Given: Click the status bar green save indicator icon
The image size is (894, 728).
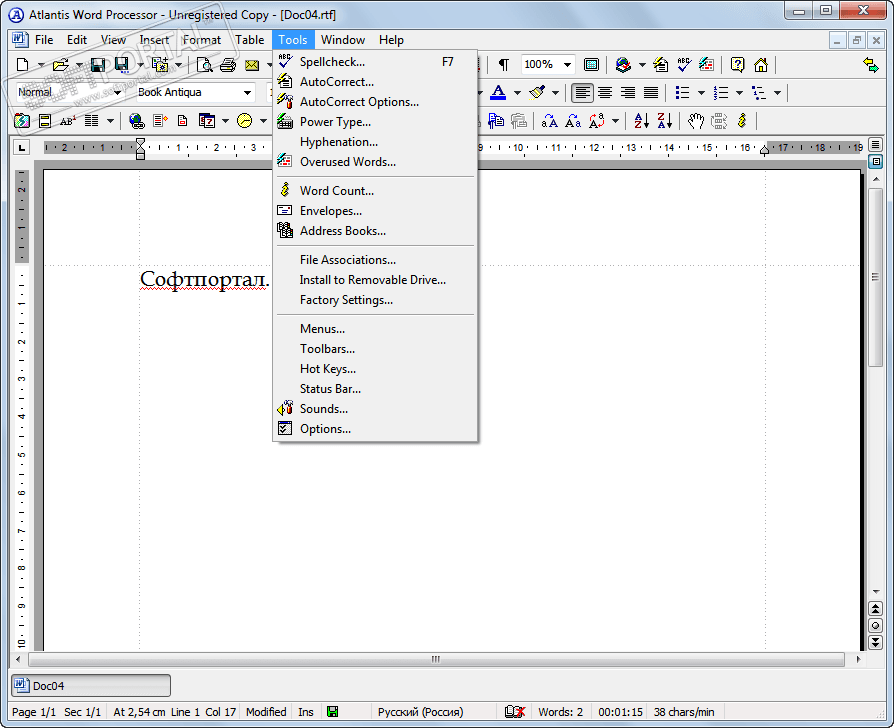Looking at the screenshot, I should click(x=332, y=711).
